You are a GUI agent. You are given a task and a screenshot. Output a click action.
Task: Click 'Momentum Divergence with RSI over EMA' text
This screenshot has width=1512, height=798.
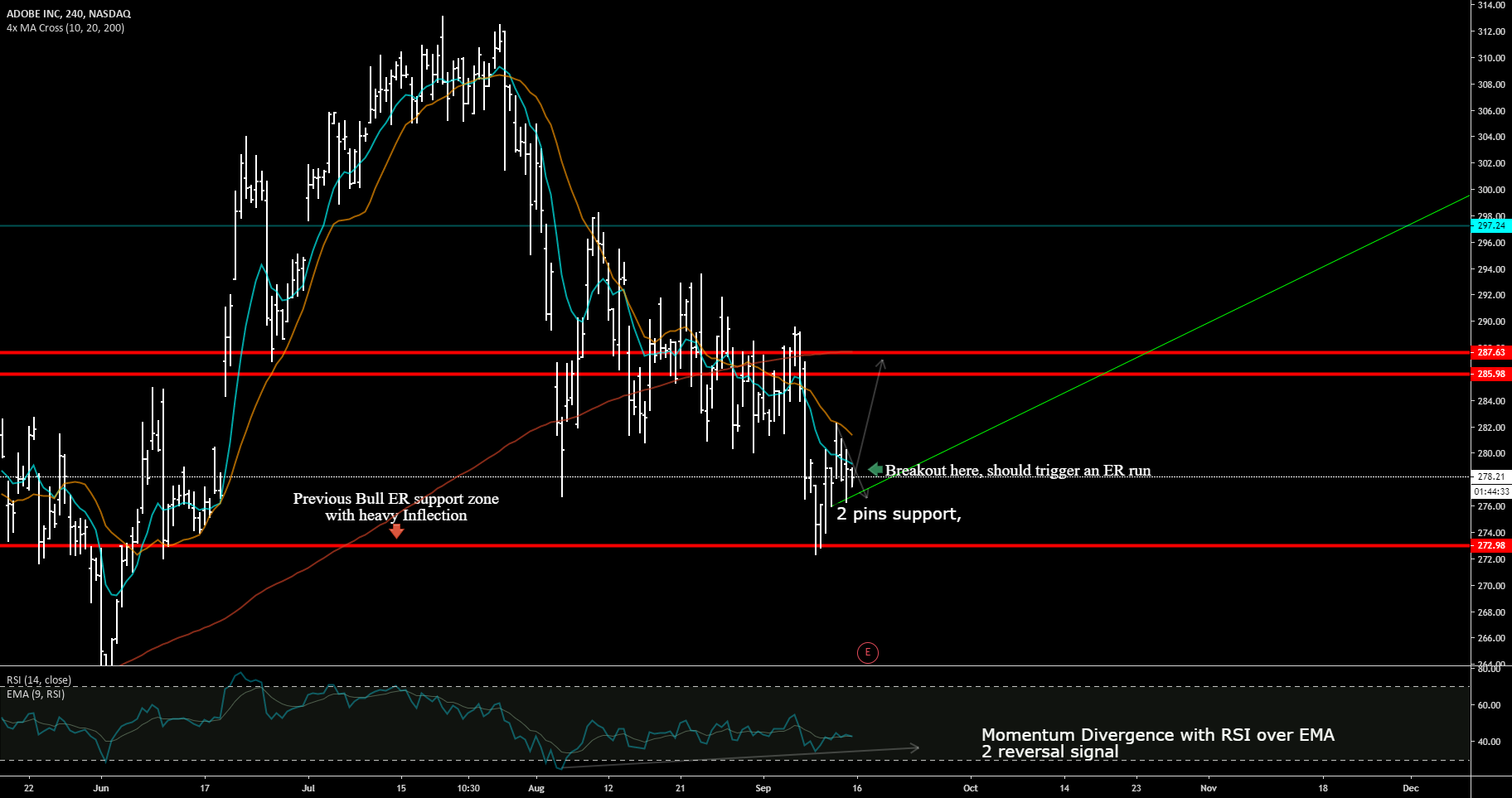(x=1158, y=735)
